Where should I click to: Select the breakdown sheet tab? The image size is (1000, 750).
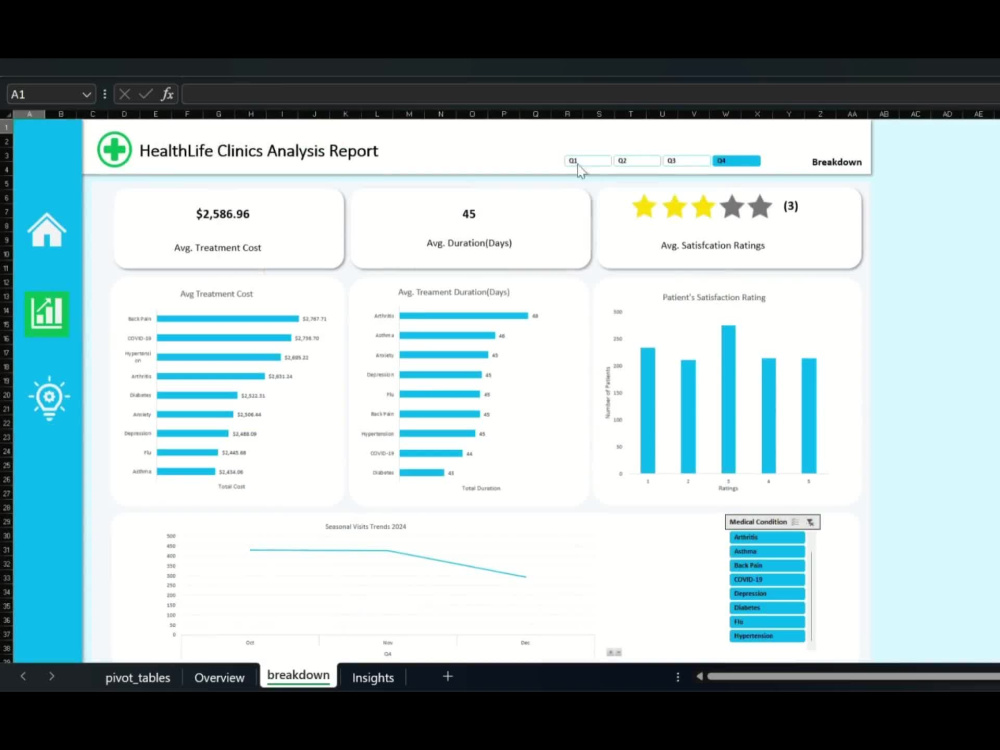coord(298,675)
